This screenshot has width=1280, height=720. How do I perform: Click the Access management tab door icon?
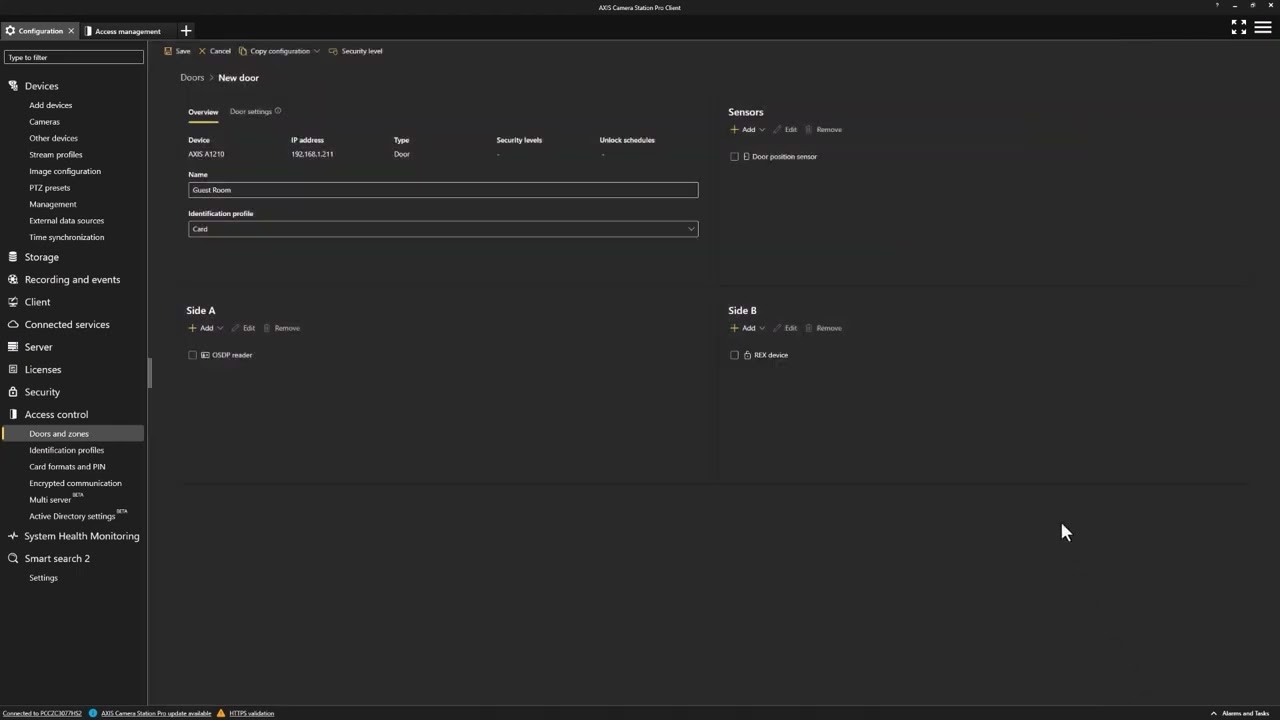(88, 31)
